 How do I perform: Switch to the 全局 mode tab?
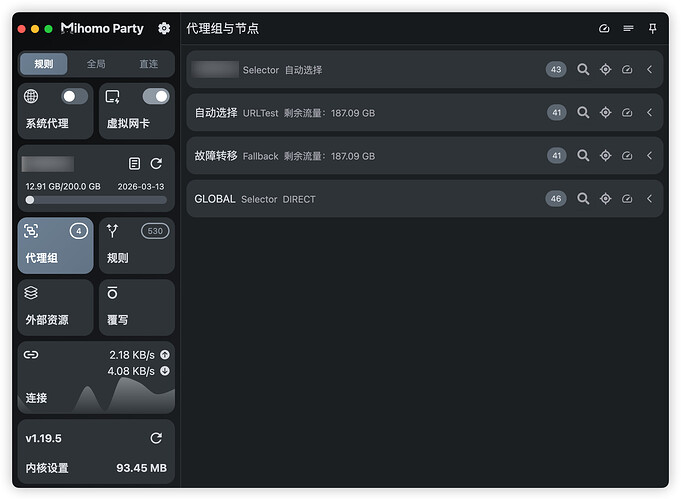click(96, 64)
